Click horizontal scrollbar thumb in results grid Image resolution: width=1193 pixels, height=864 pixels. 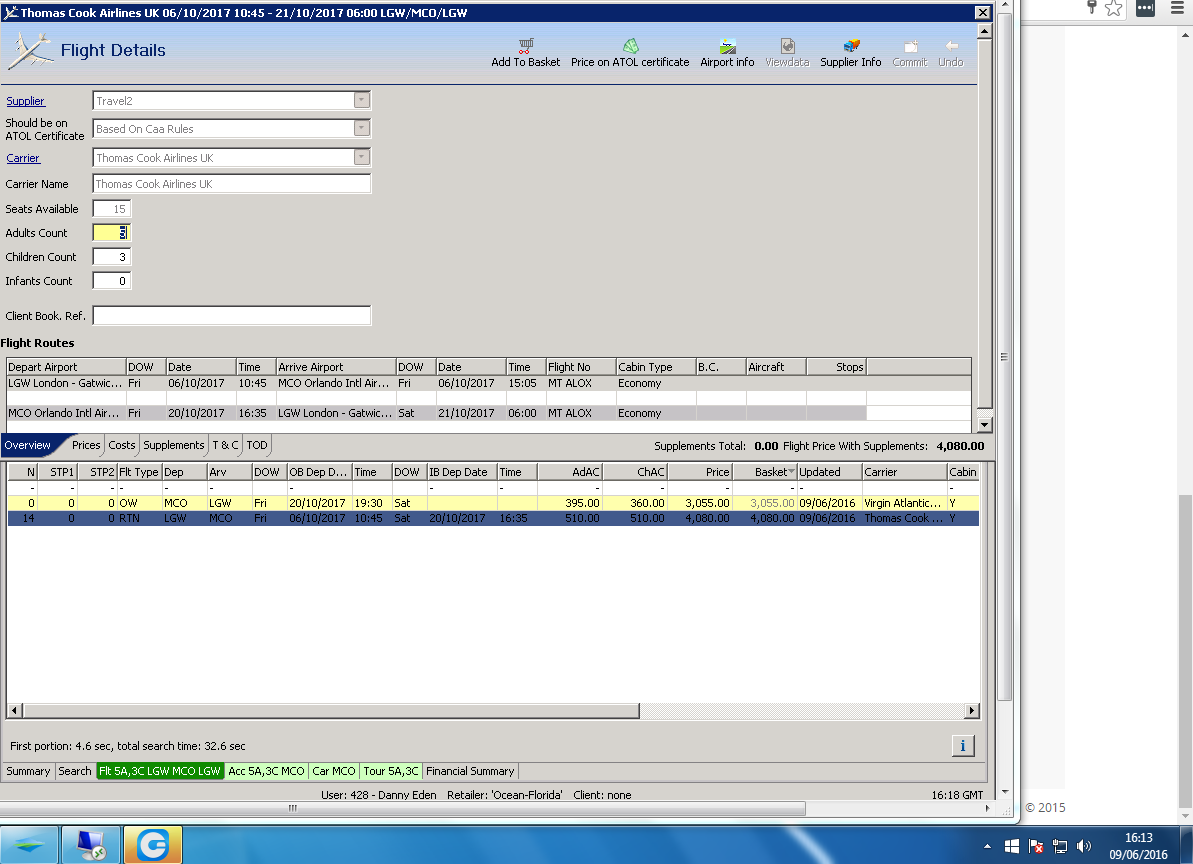click(x=331, y=710)
